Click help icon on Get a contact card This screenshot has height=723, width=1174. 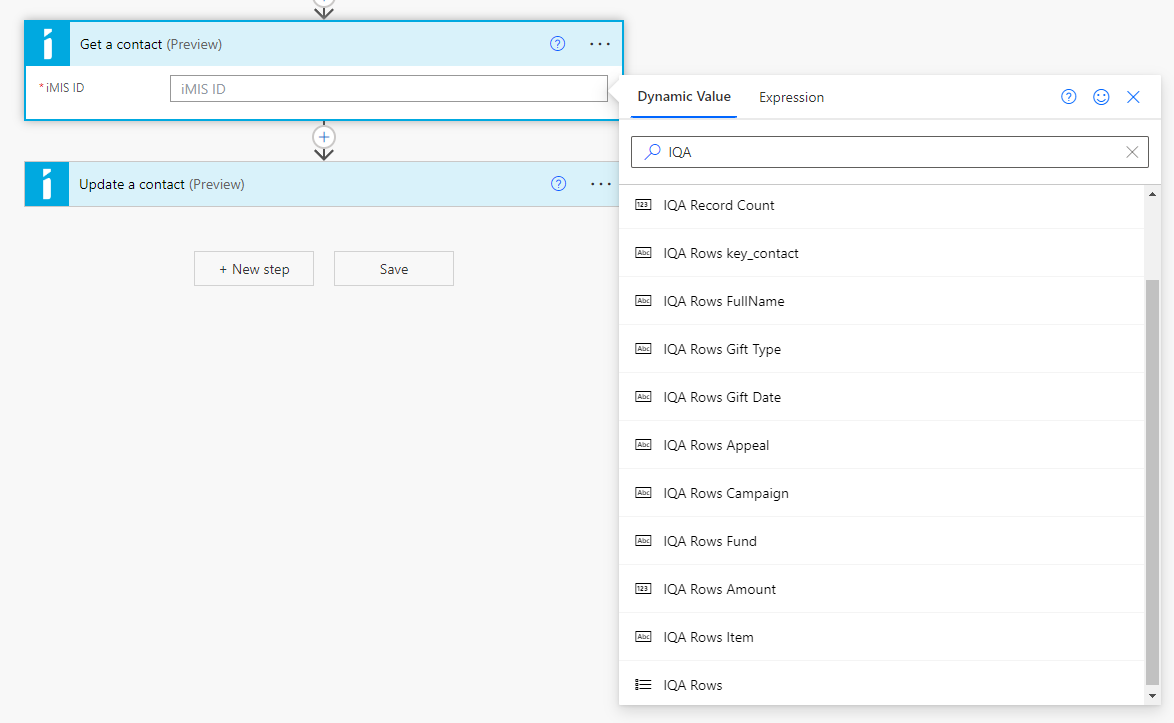click(558, 44)
